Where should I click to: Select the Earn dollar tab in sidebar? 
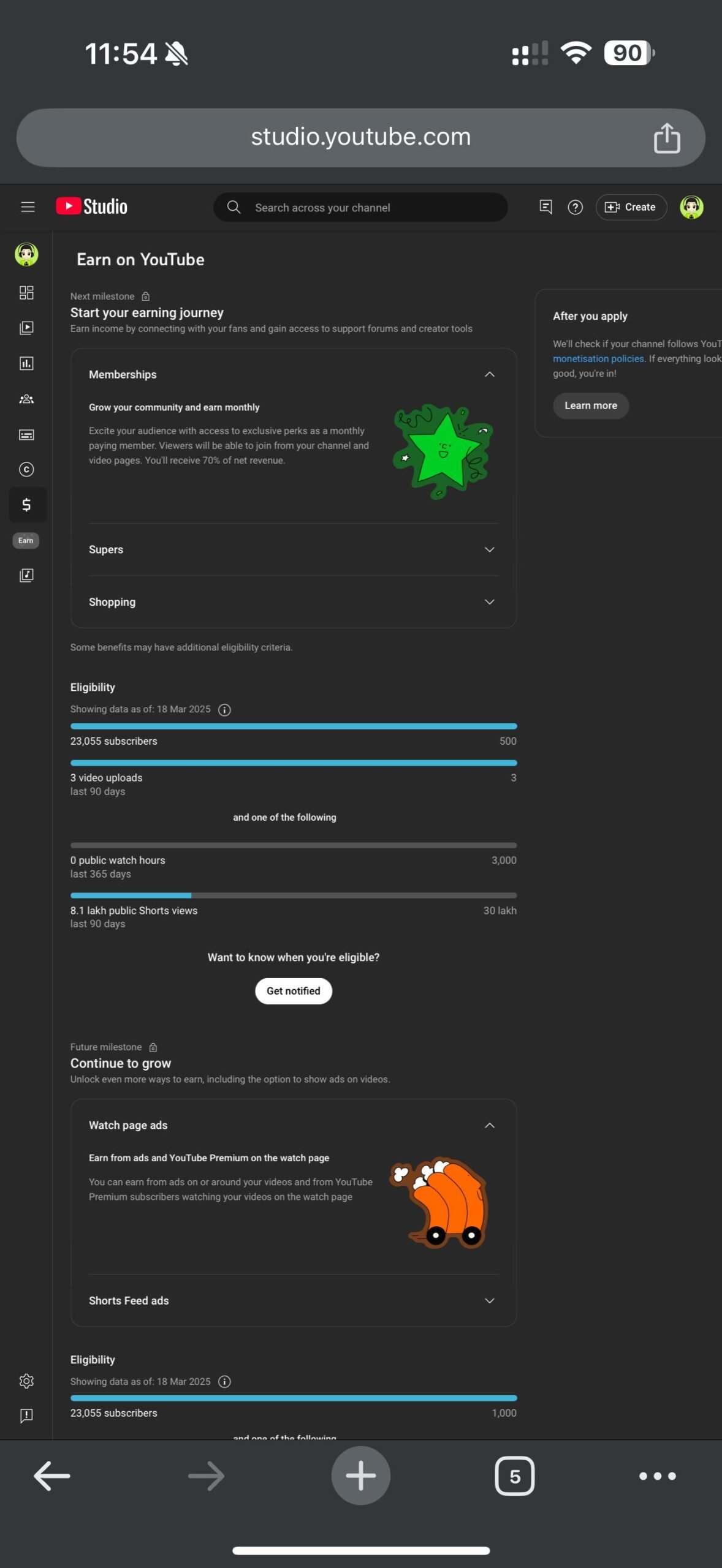pyautogui.click(x=28, y=505)
